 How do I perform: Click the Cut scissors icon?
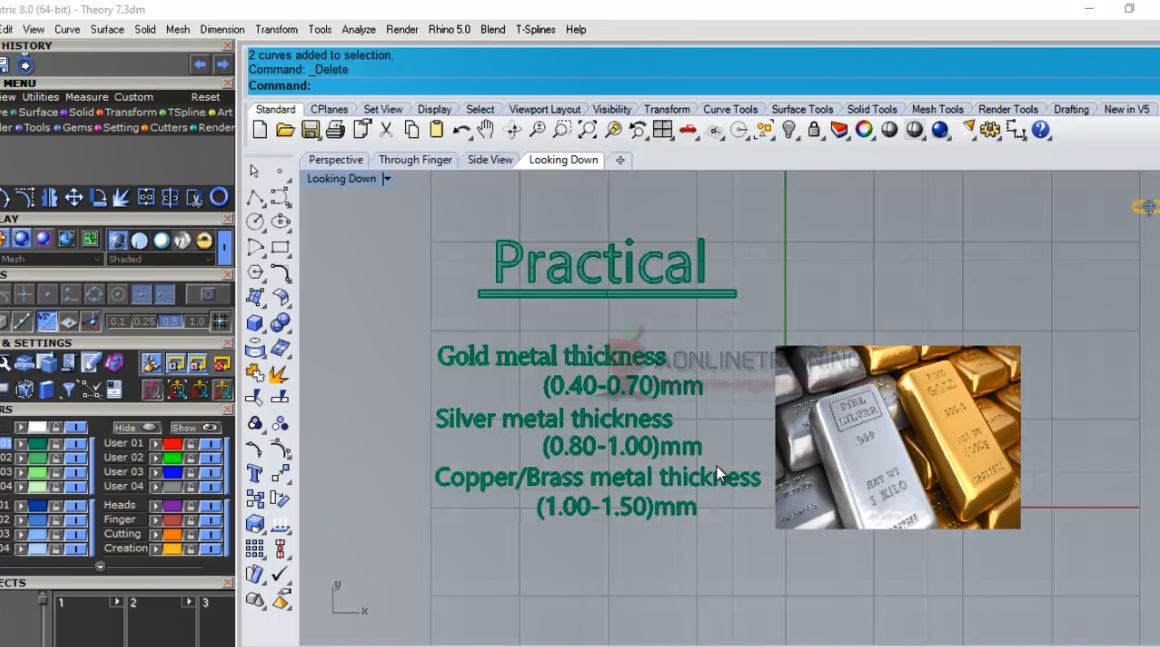(386, 130)
